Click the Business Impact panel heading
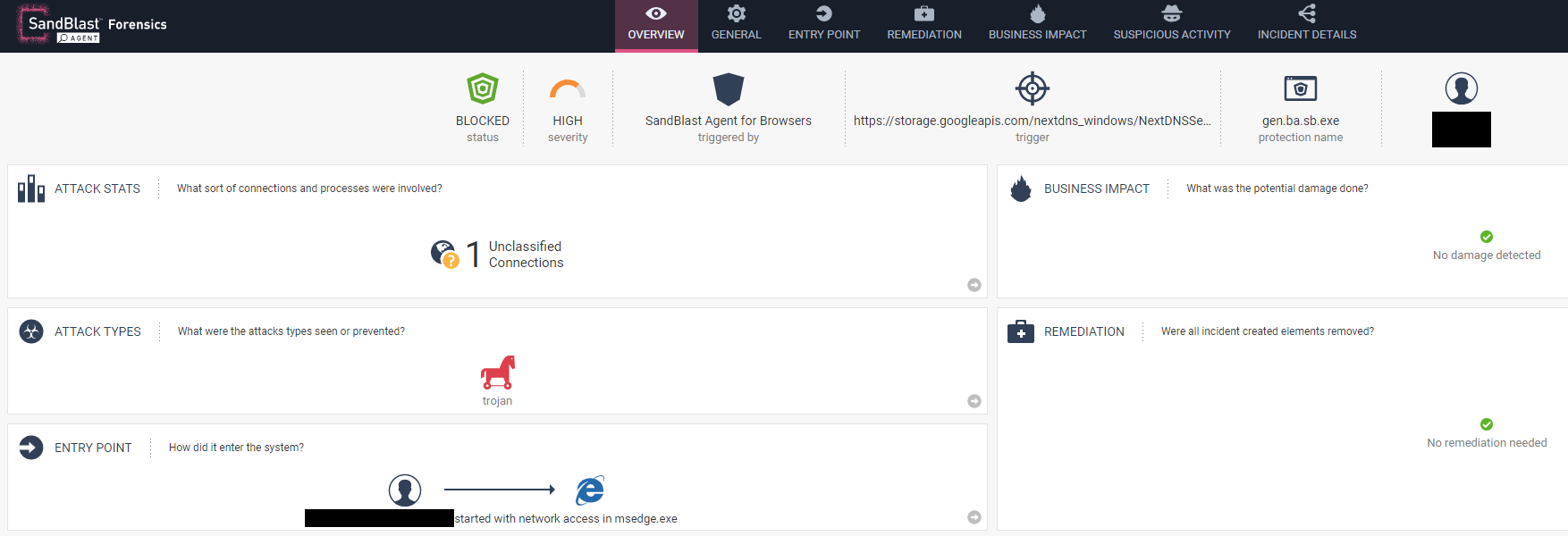 coord(1097,188)
